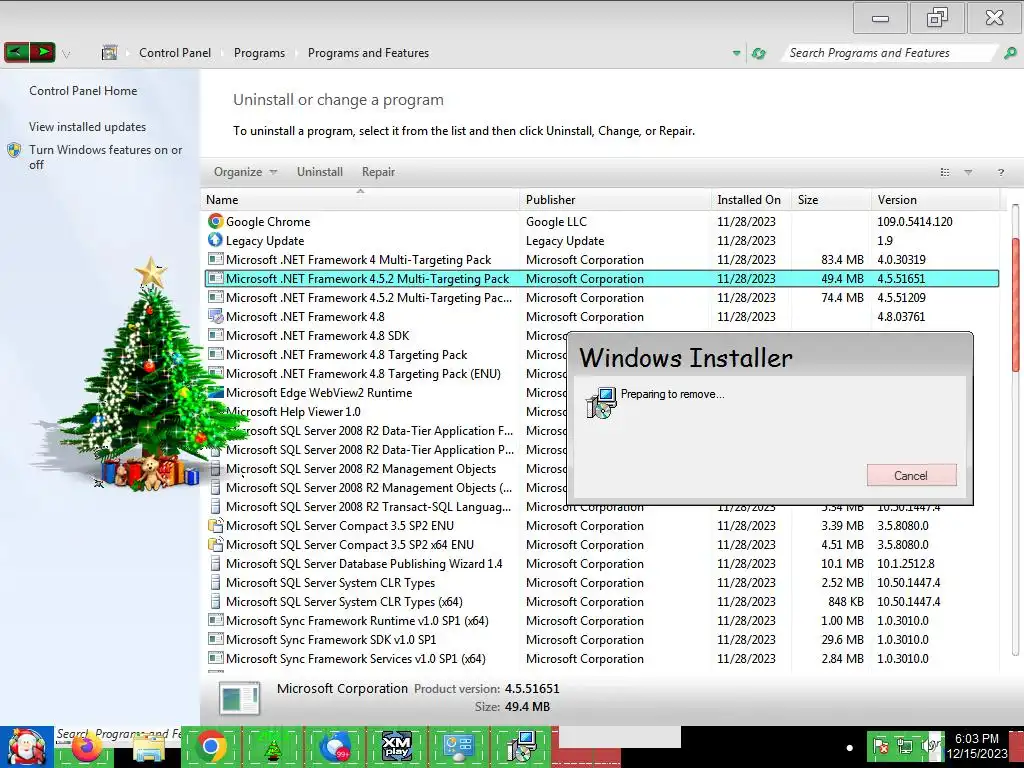1024x768 pixels.
Task: Click the green Back navigation arrow
Action: coord(16,52)
